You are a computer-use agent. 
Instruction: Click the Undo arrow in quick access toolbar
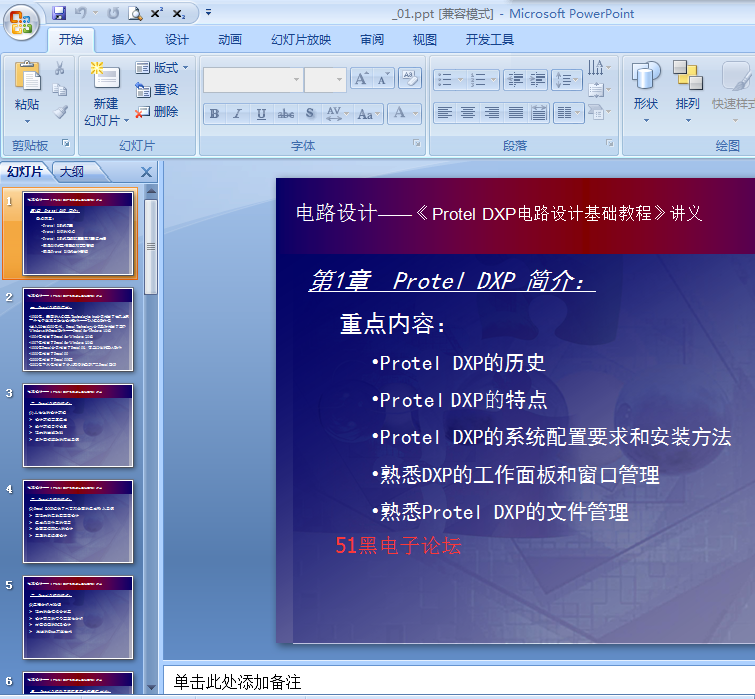[80, 13]
